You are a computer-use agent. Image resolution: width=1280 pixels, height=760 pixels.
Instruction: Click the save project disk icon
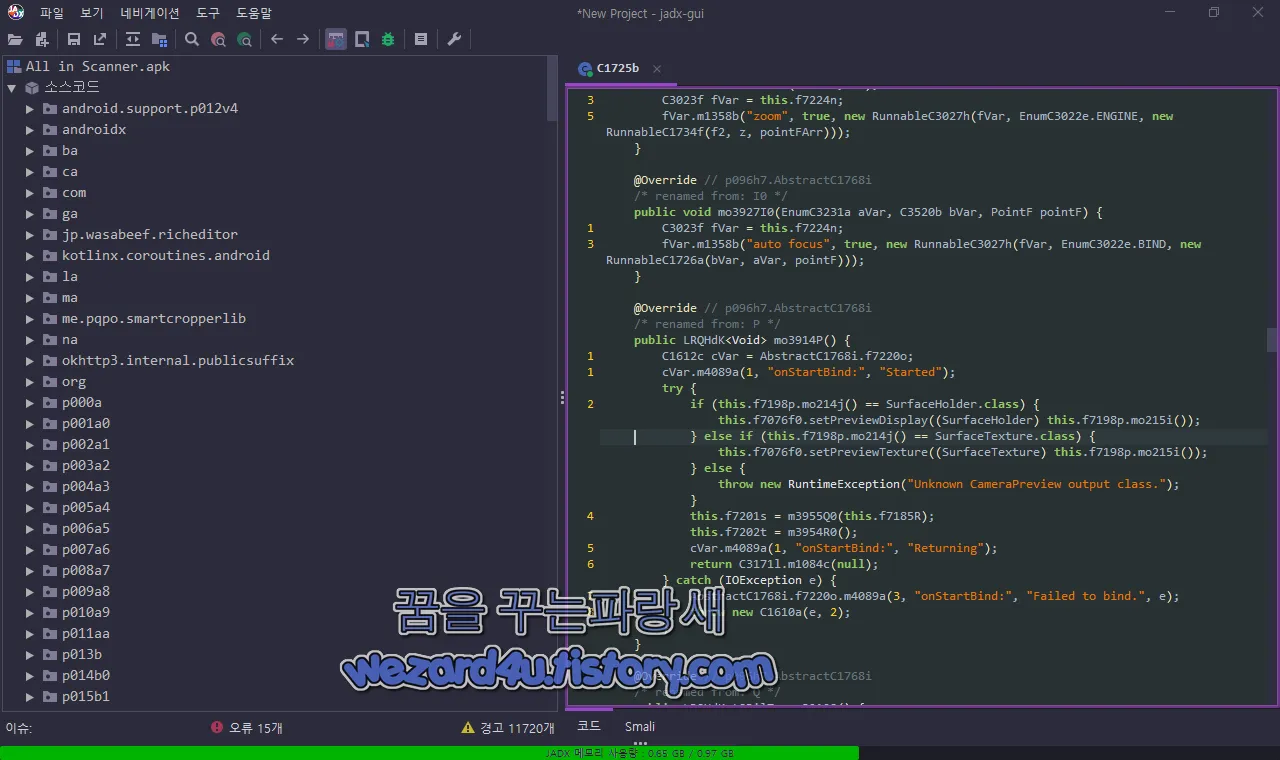click(x=74, y=39)
